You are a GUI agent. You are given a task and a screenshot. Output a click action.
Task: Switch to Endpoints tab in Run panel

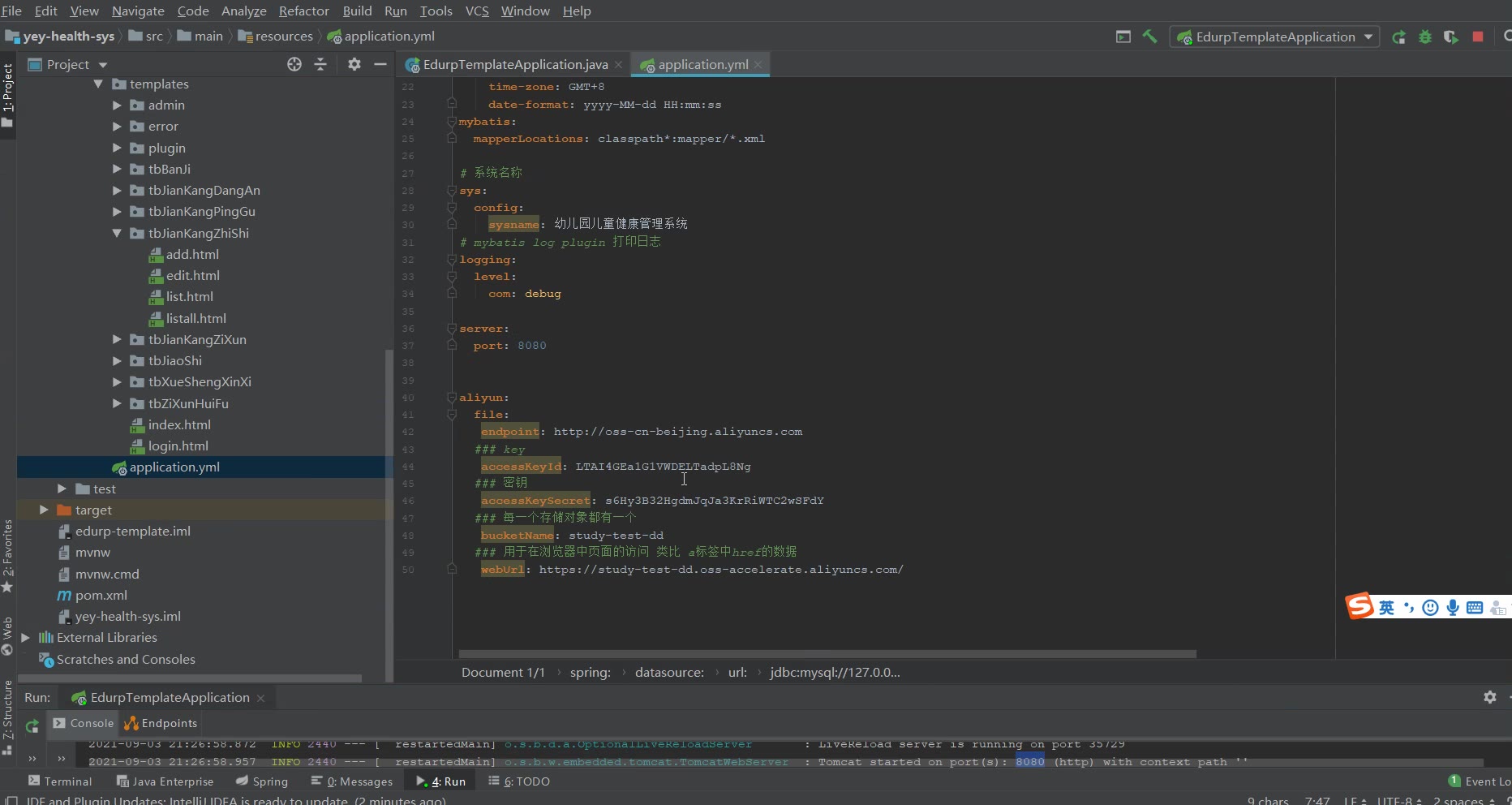click(x=161, y=723)
